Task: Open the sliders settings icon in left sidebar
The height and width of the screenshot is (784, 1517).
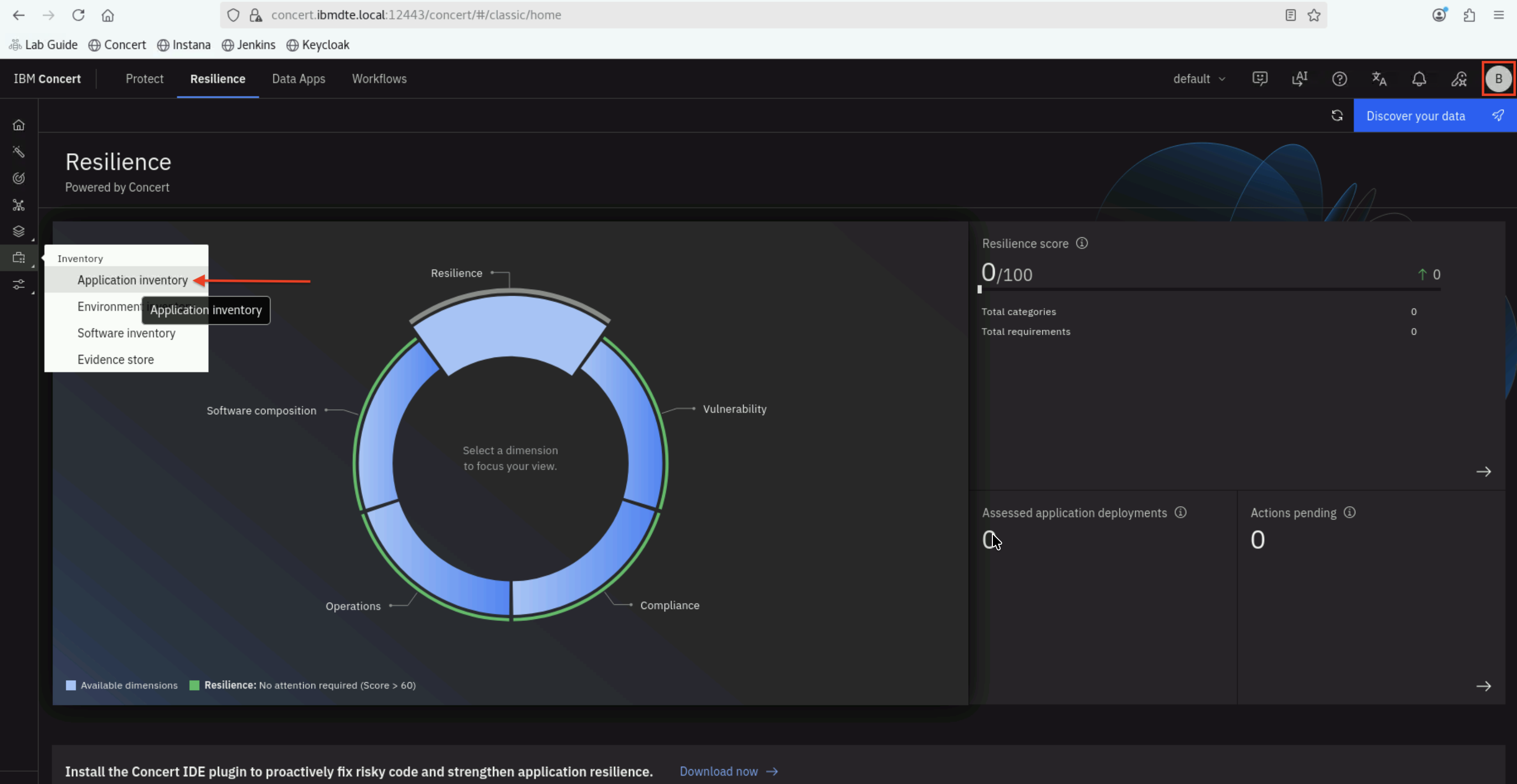Action: (19, 285)
